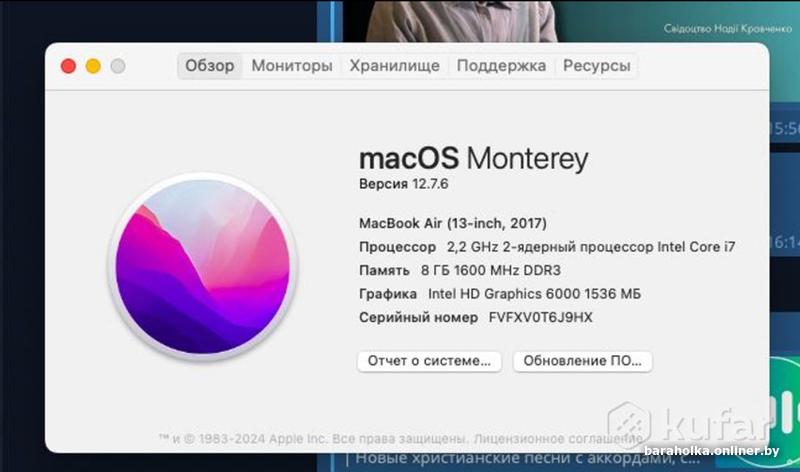Viewport: 800px width, 472px height.
Task: Click the kufar watermark hexagon logo
Action: (x=629, y=425)
